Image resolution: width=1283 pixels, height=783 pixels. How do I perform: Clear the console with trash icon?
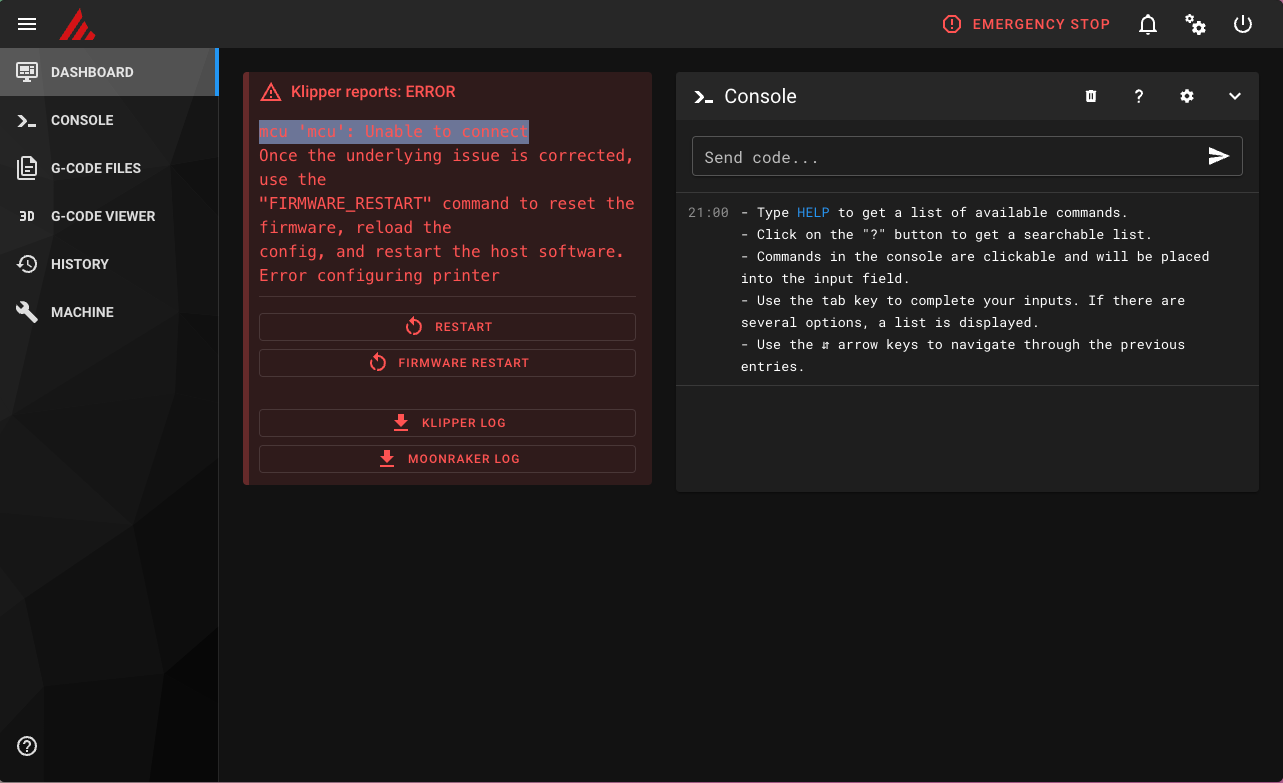click(x=1091, y=96)
